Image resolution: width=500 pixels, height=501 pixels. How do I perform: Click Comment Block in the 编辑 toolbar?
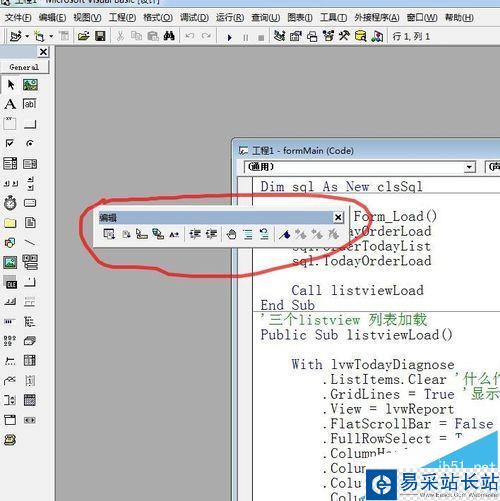[248, 234]
